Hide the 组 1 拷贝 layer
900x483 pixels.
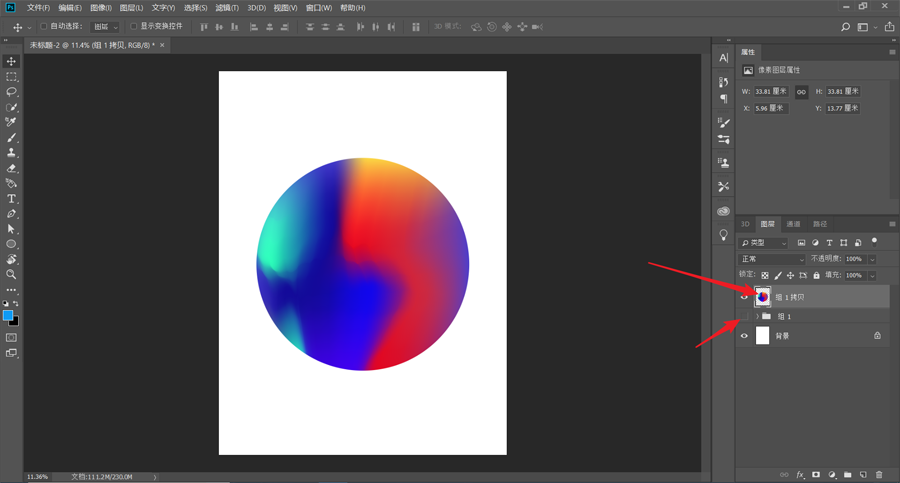(x=744, y=297)
